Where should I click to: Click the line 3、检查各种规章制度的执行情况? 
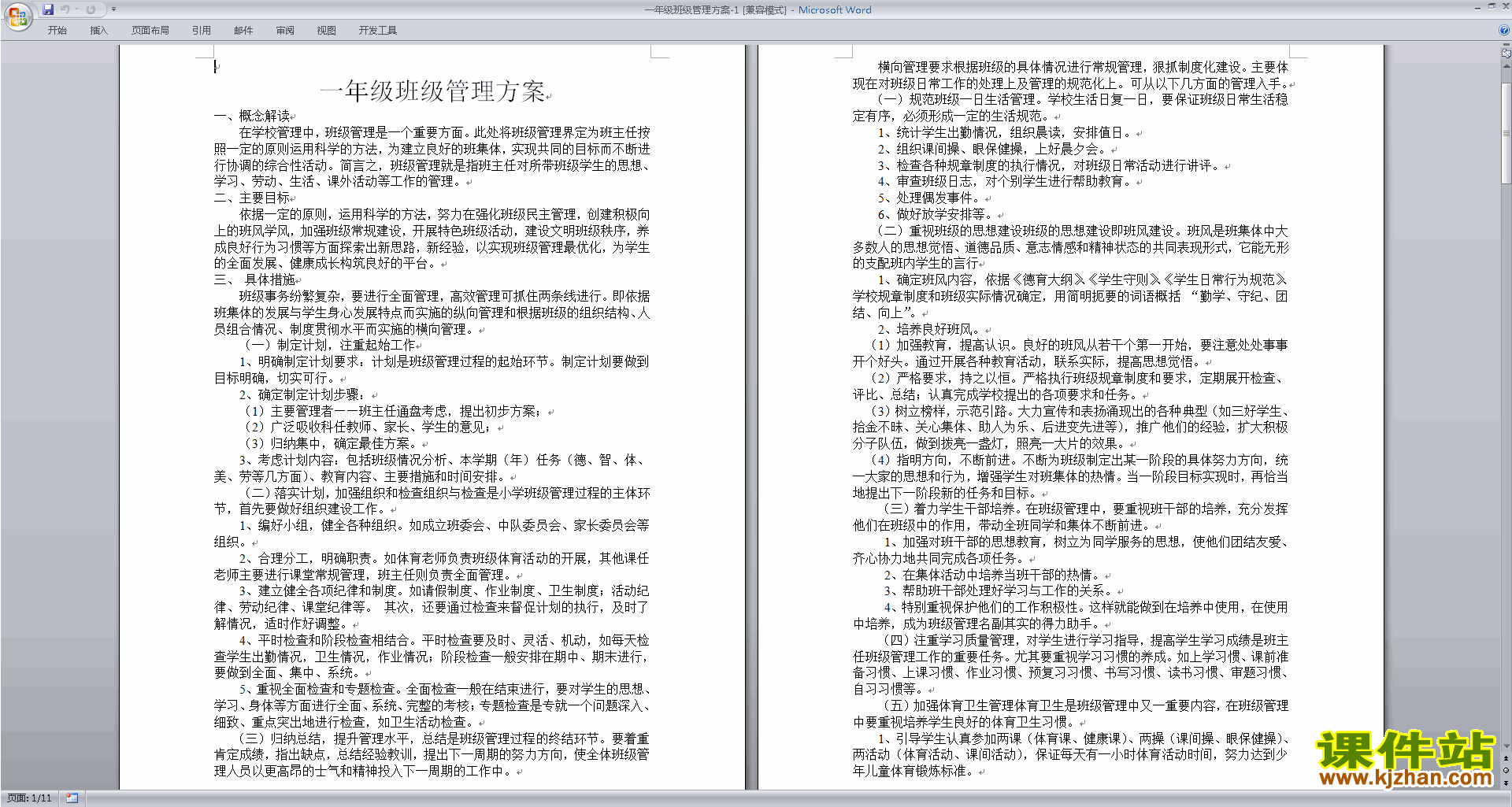1050,165
